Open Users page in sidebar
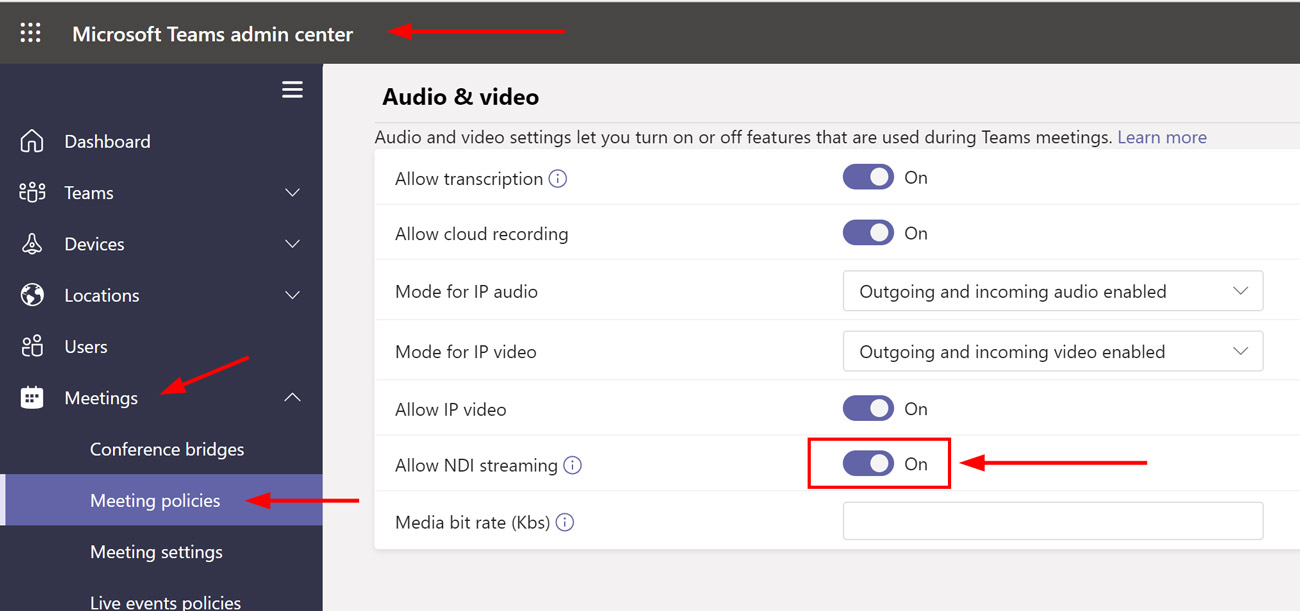 [86, 347]
